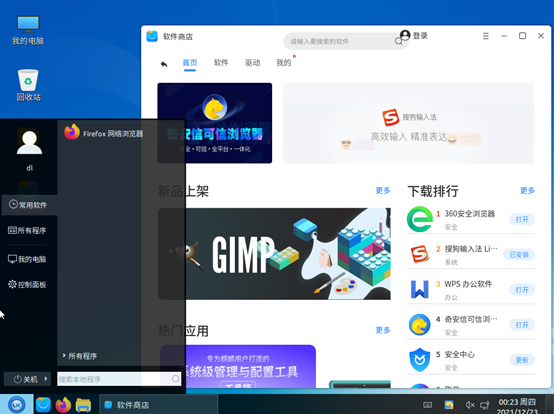Switch to the 软件 tab
The image size is (554, 414).
[x=221, y=63]
